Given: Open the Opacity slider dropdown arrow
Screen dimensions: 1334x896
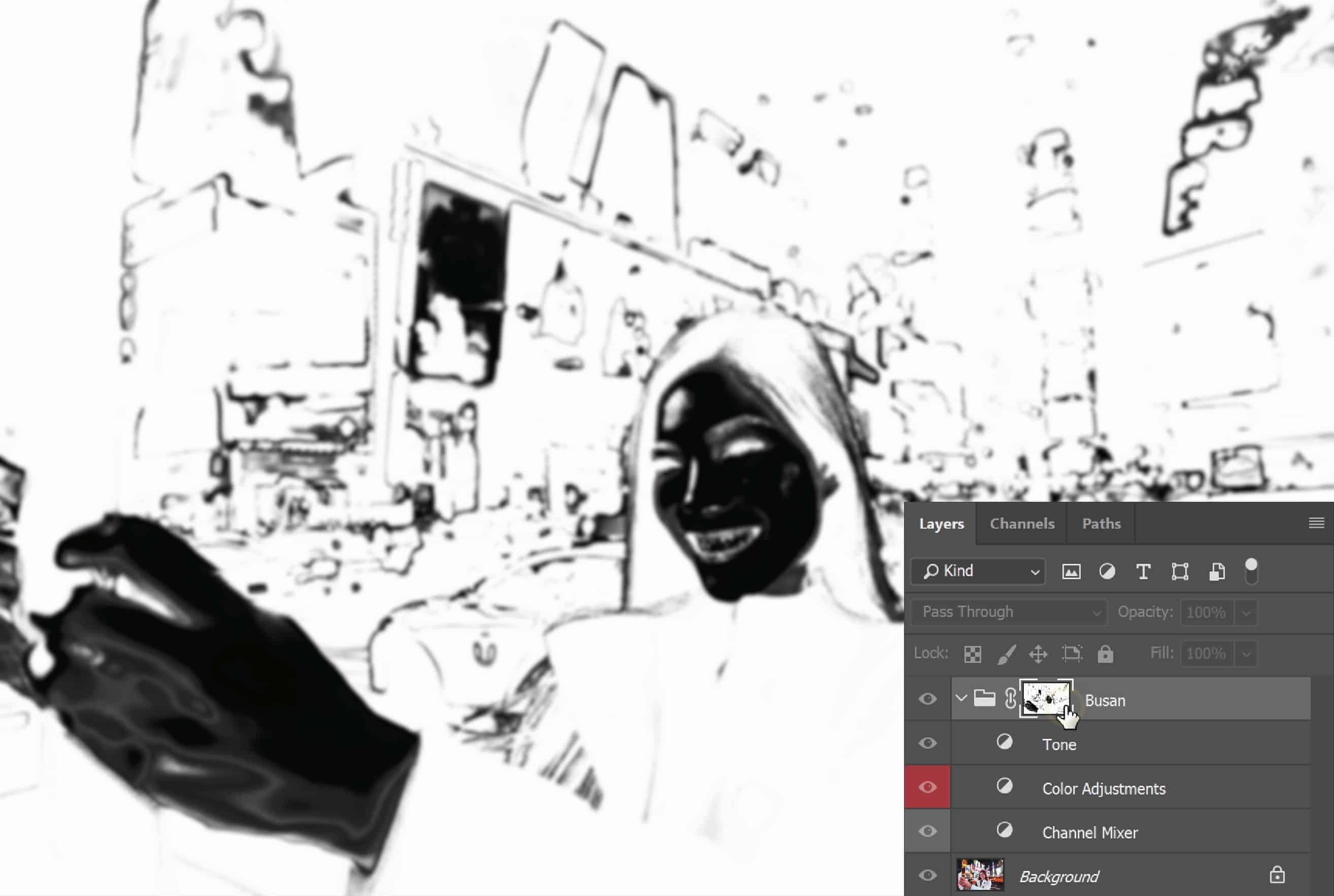Looking at the screenshot, I should [x=1246, y=612].
